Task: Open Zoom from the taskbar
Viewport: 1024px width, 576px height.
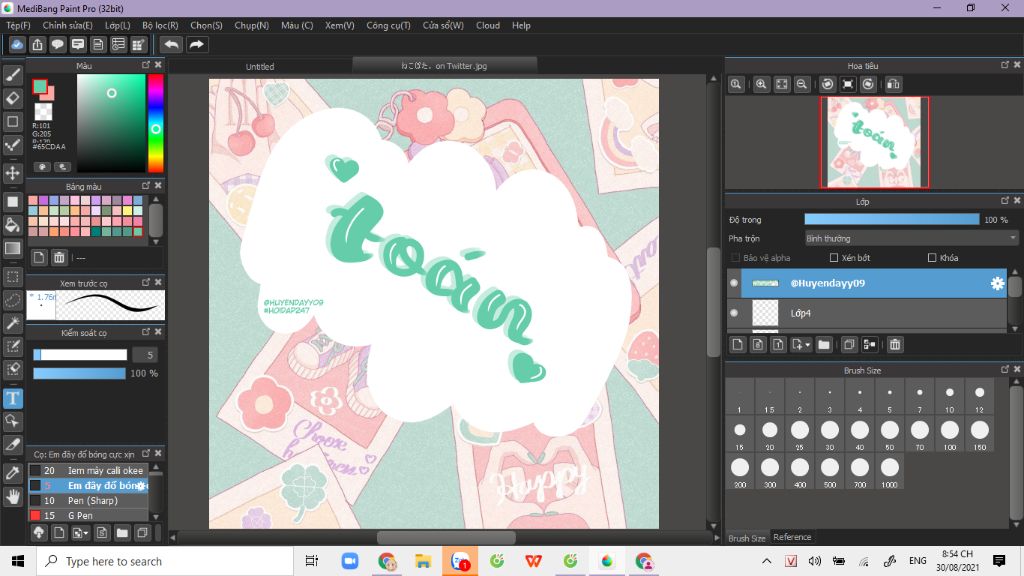Action: [x=350, y=561]
